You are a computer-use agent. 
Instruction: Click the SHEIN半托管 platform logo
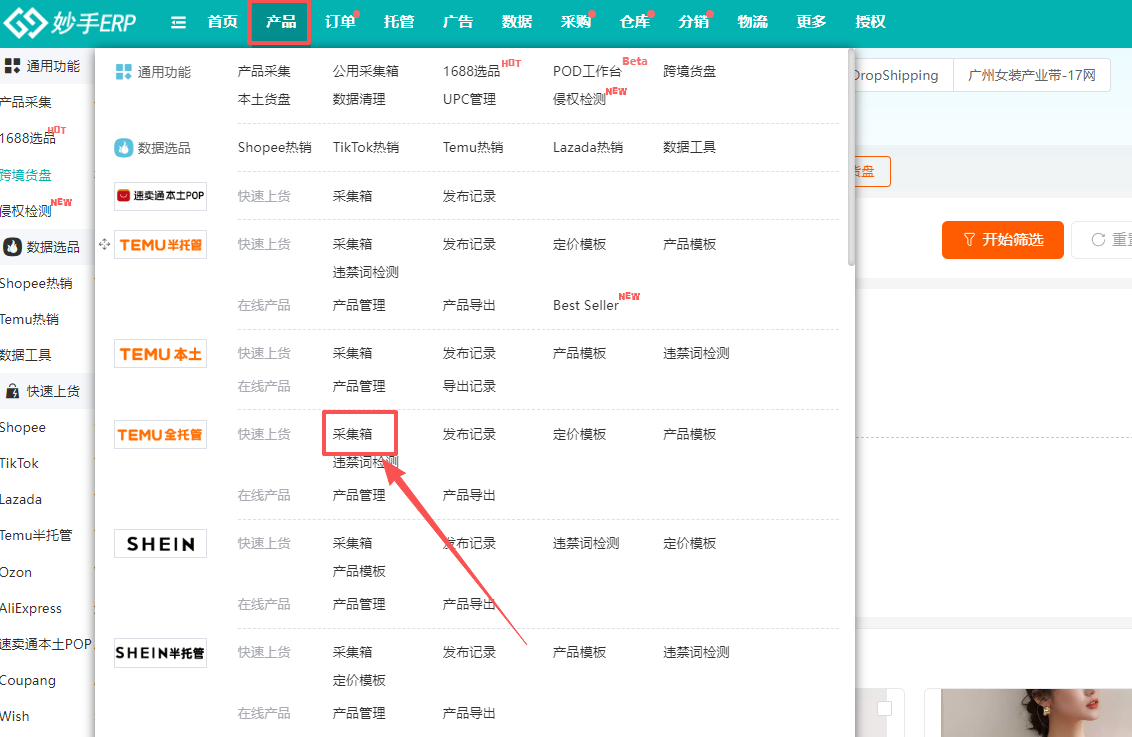tap(160, 653)
